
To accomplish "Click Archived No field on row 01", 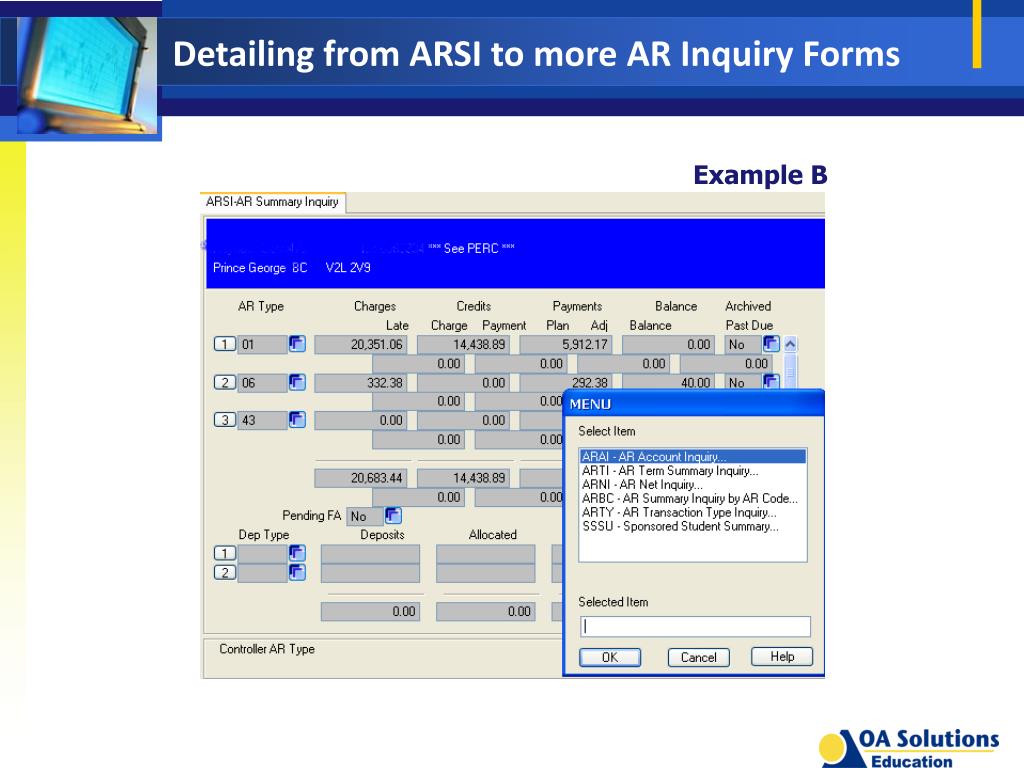I will [743, 344].
